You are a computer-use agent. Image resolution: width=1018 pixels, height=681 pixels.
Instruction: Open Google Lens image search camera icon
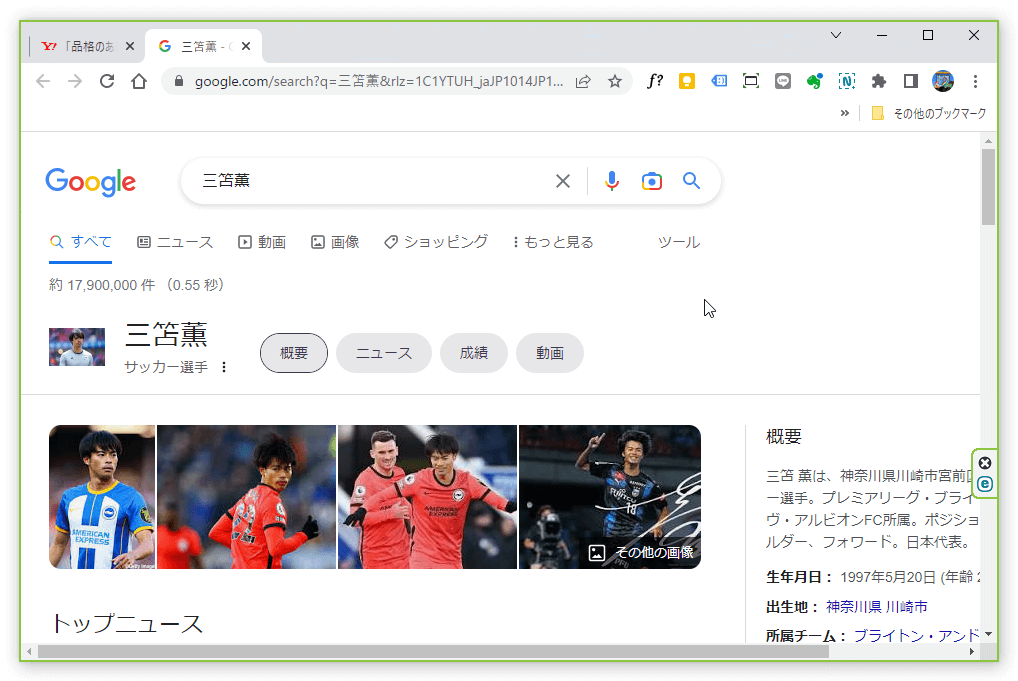coord(652,181)
